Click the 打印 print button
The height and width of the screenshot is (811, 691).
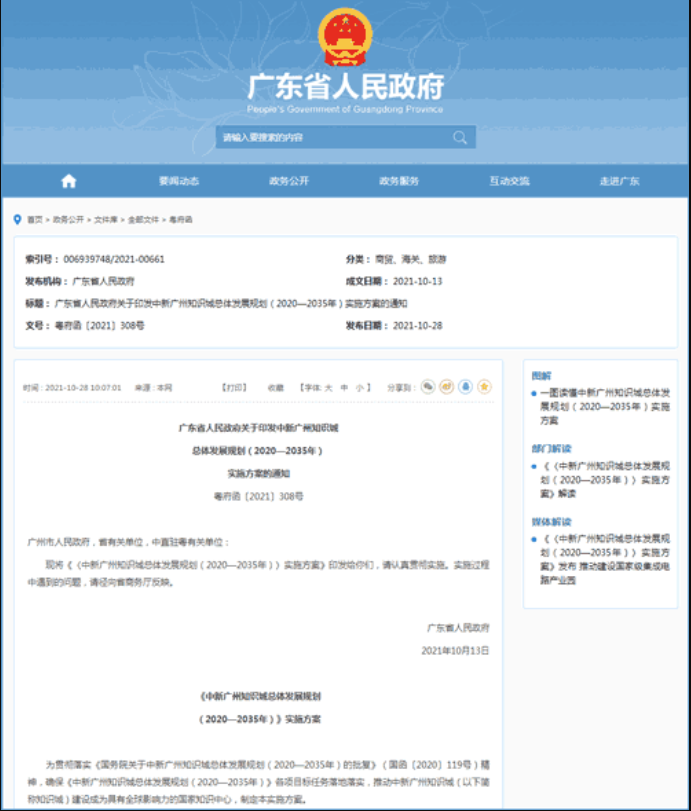coord(234,387)
